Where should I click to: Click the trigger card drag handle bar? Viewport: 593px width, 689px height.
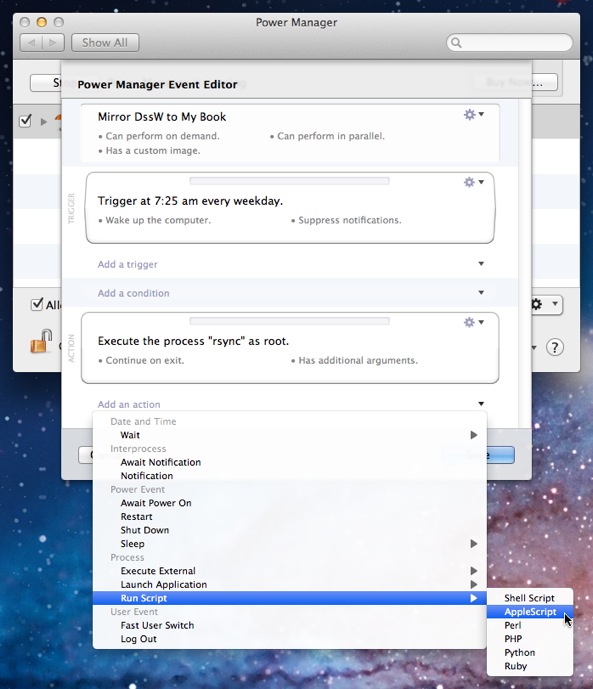tap(289, 181)
